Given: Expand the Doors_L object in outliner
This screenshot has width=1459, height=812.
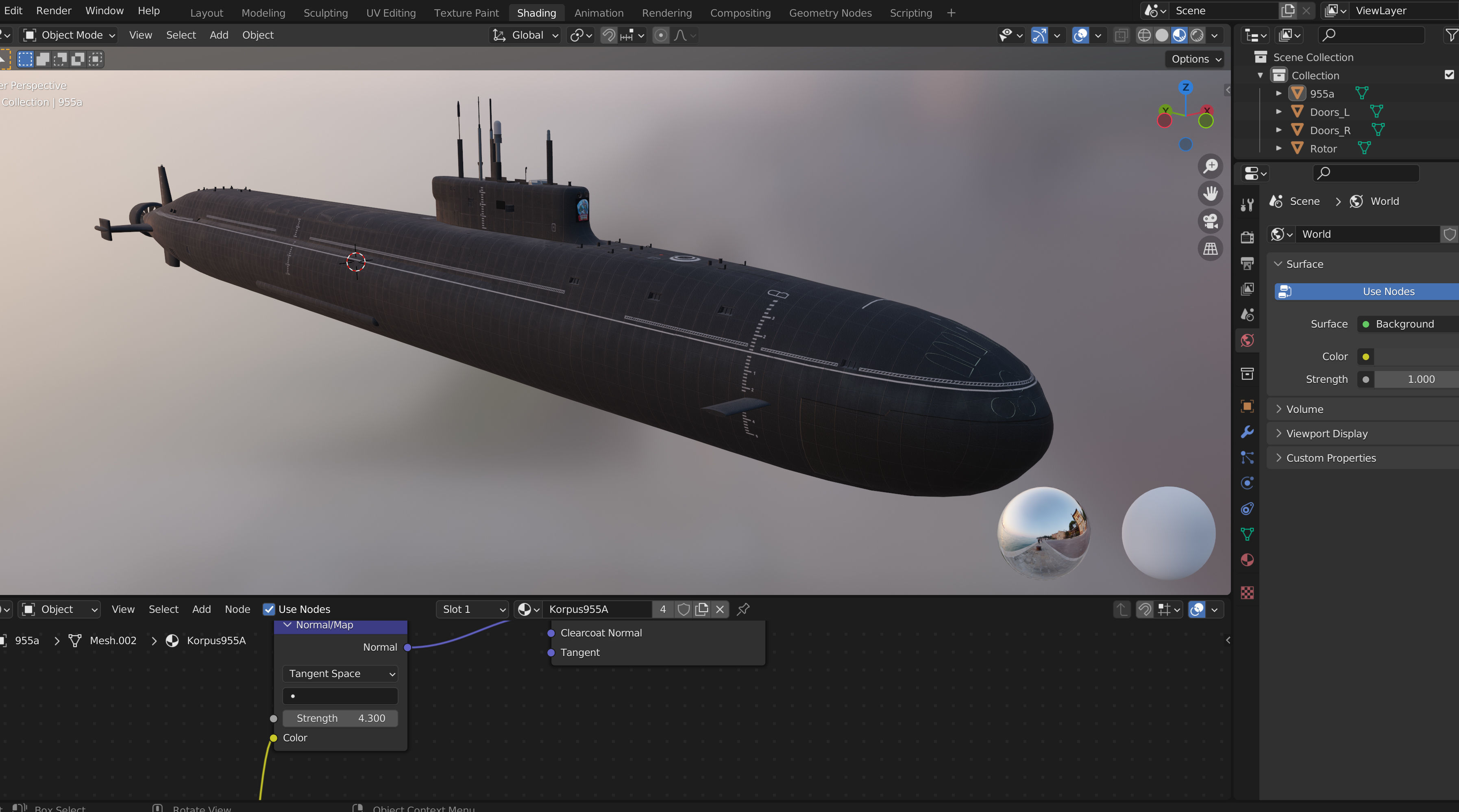Looking at the screenshot, I should pos(1278,112).
